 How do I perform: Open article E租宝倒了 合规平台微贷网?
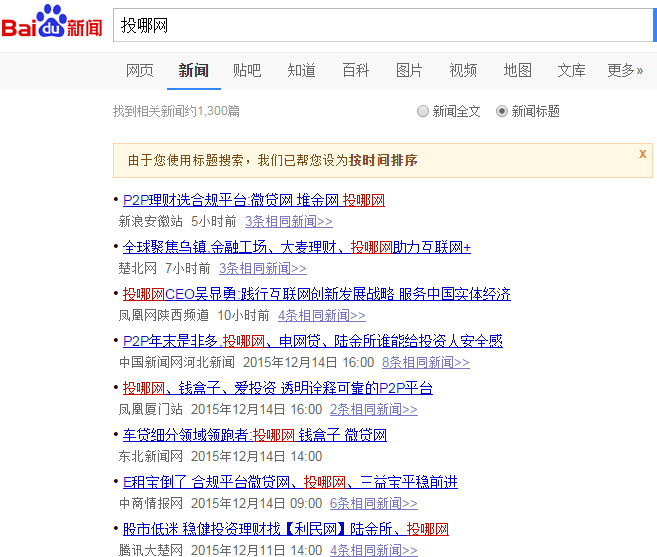(x=290, y=482)
